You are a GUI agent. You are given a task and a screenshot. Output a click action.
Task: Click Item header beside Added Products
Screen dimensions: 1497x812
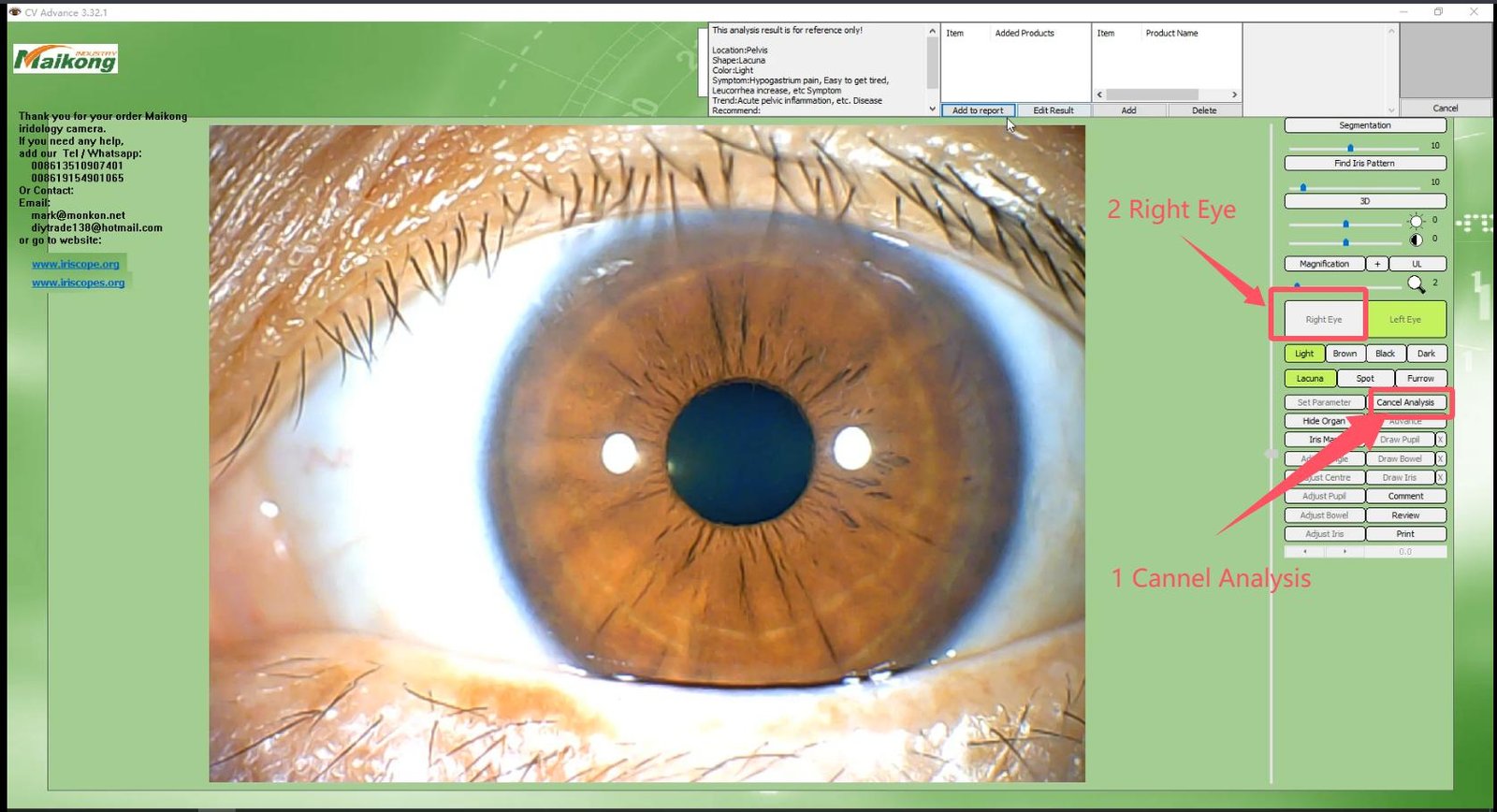coord(955,33)
